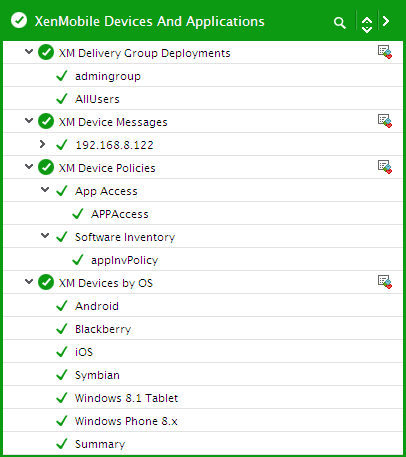Open diagnosis icon for XM Device Policies
Screen dimensions: 406x457
tap(385, 167)
